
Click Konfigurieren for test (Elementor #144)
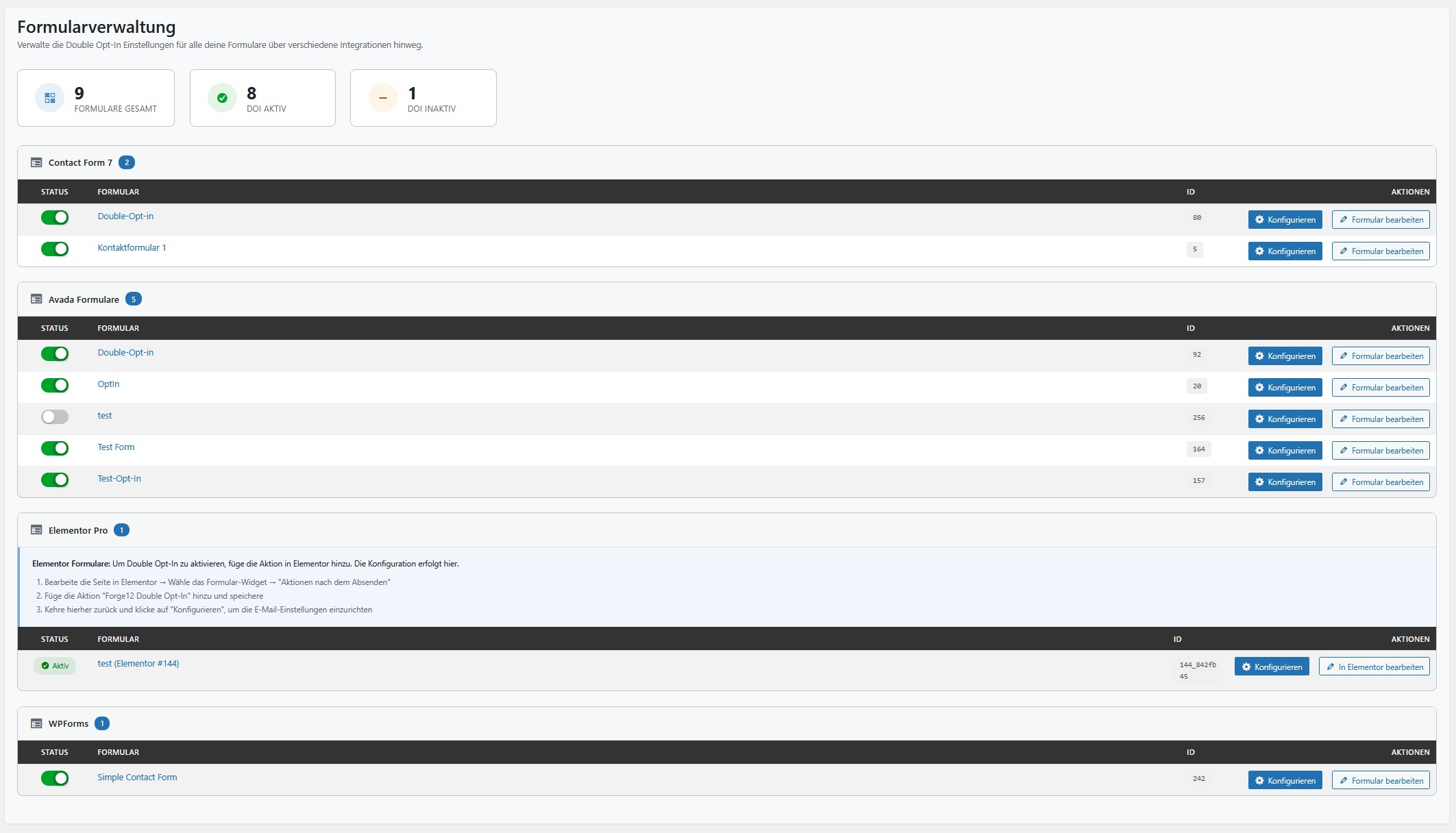1272,666
